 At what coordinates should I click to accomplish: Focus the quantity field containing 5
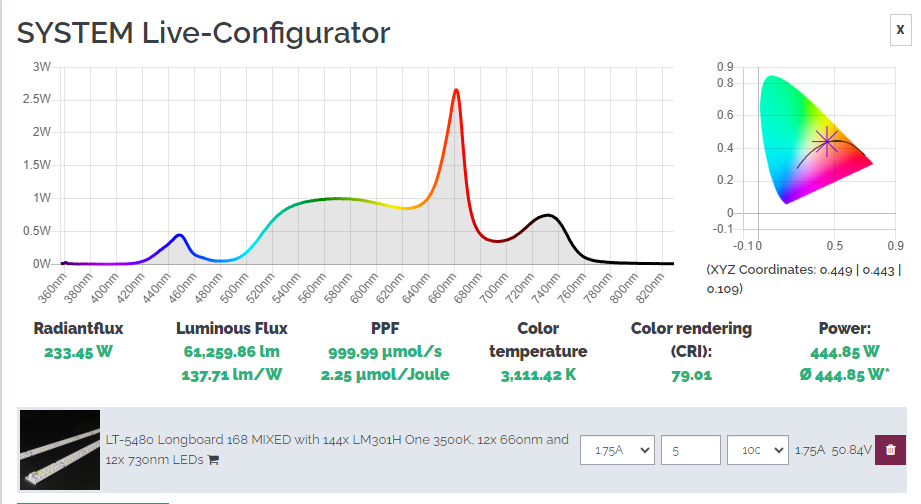[691, 450]
